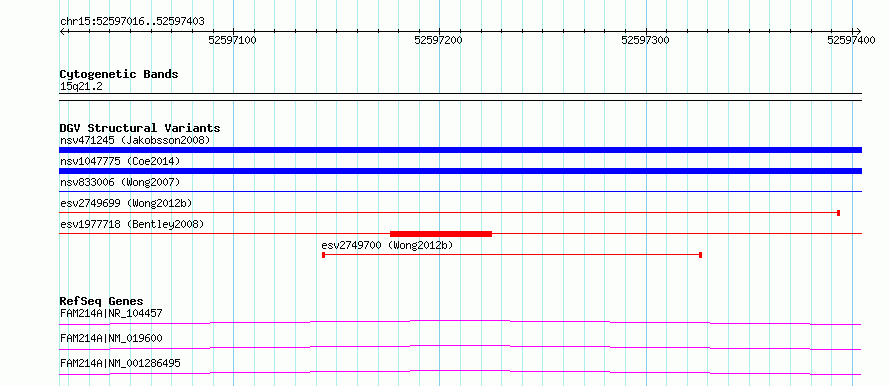Click the left end marker of esv2749700
890x386 pixels.
point(323,255)
